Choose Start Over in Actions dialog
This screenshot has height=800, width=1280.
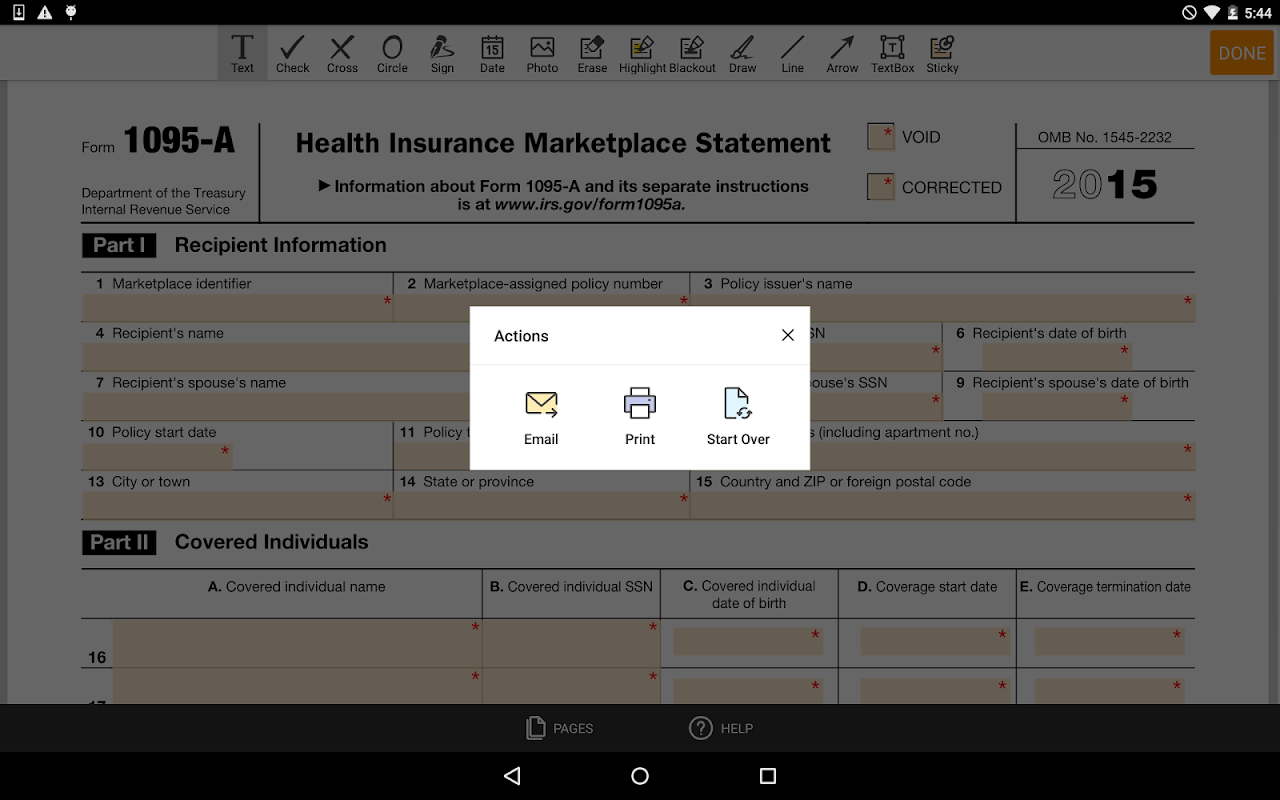pos(738,416)
